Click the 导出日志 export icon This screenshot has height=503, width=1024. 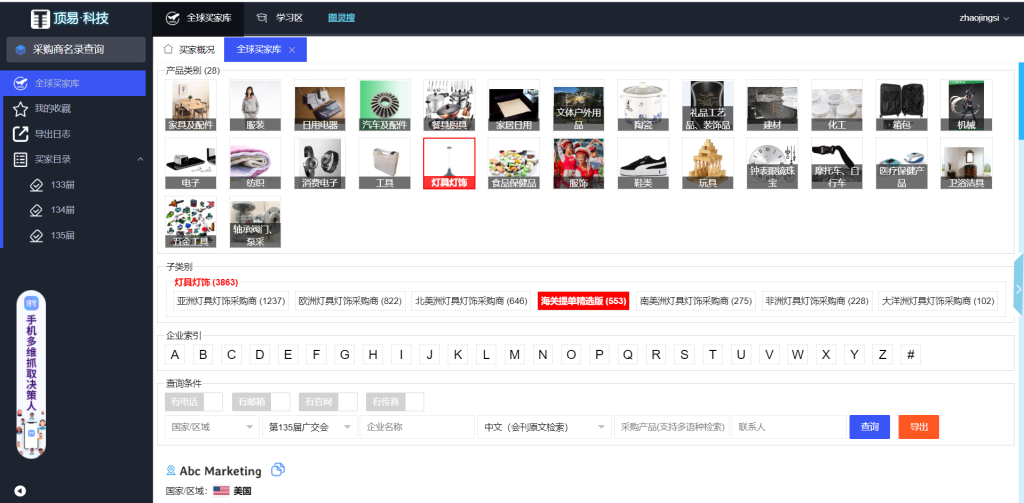tap(20, 134)
